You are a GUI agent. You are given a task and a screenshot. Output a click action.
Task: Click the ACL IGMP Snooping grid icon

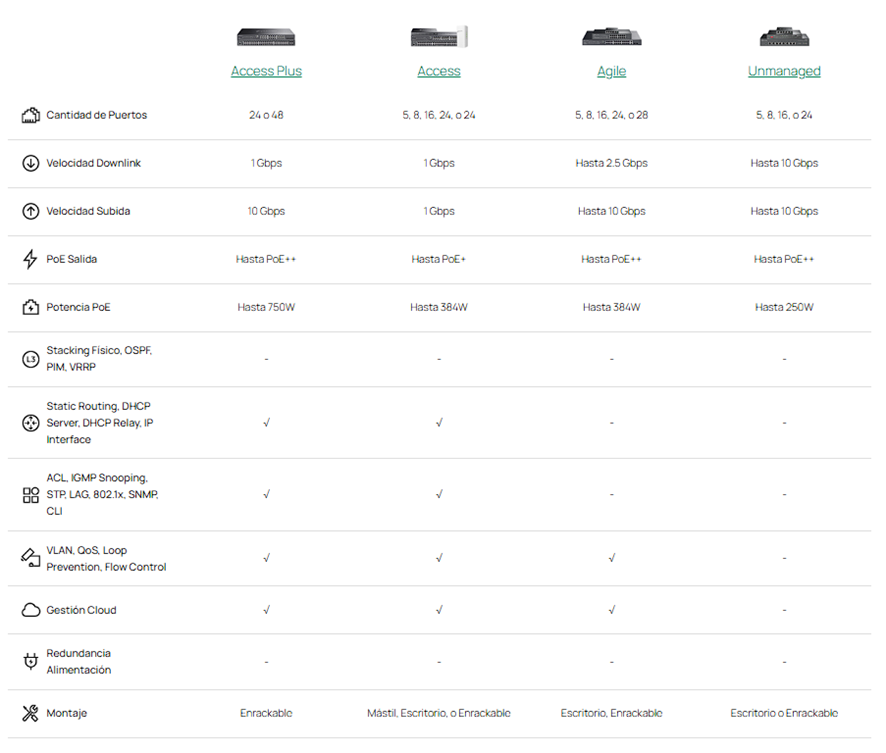click(30, 494)
